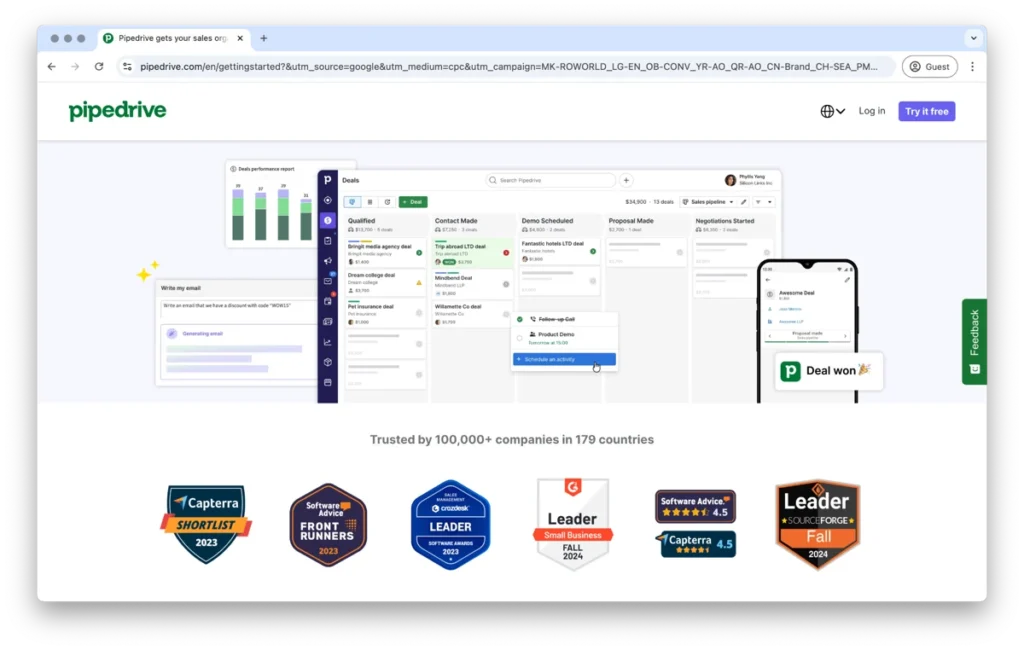Image resolution: width=1024 pixels, height=650 pixels.
Task: Click the Products box icon in the sidebar
Action: pyautogui.click(x=328, y=362)
